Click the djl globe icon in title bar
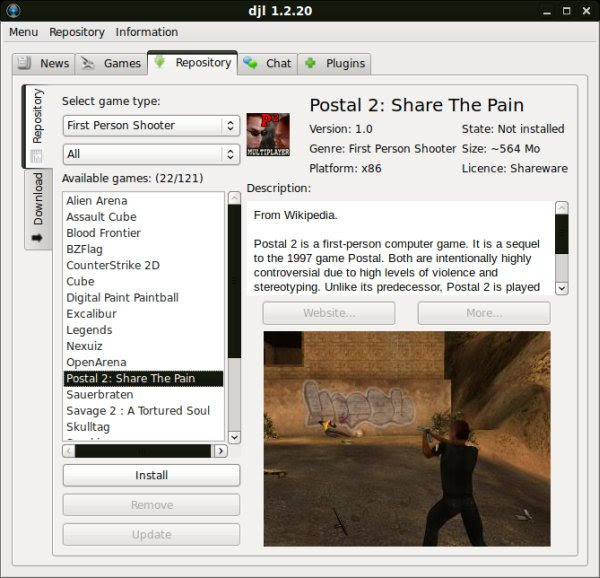 click(13, 10)
